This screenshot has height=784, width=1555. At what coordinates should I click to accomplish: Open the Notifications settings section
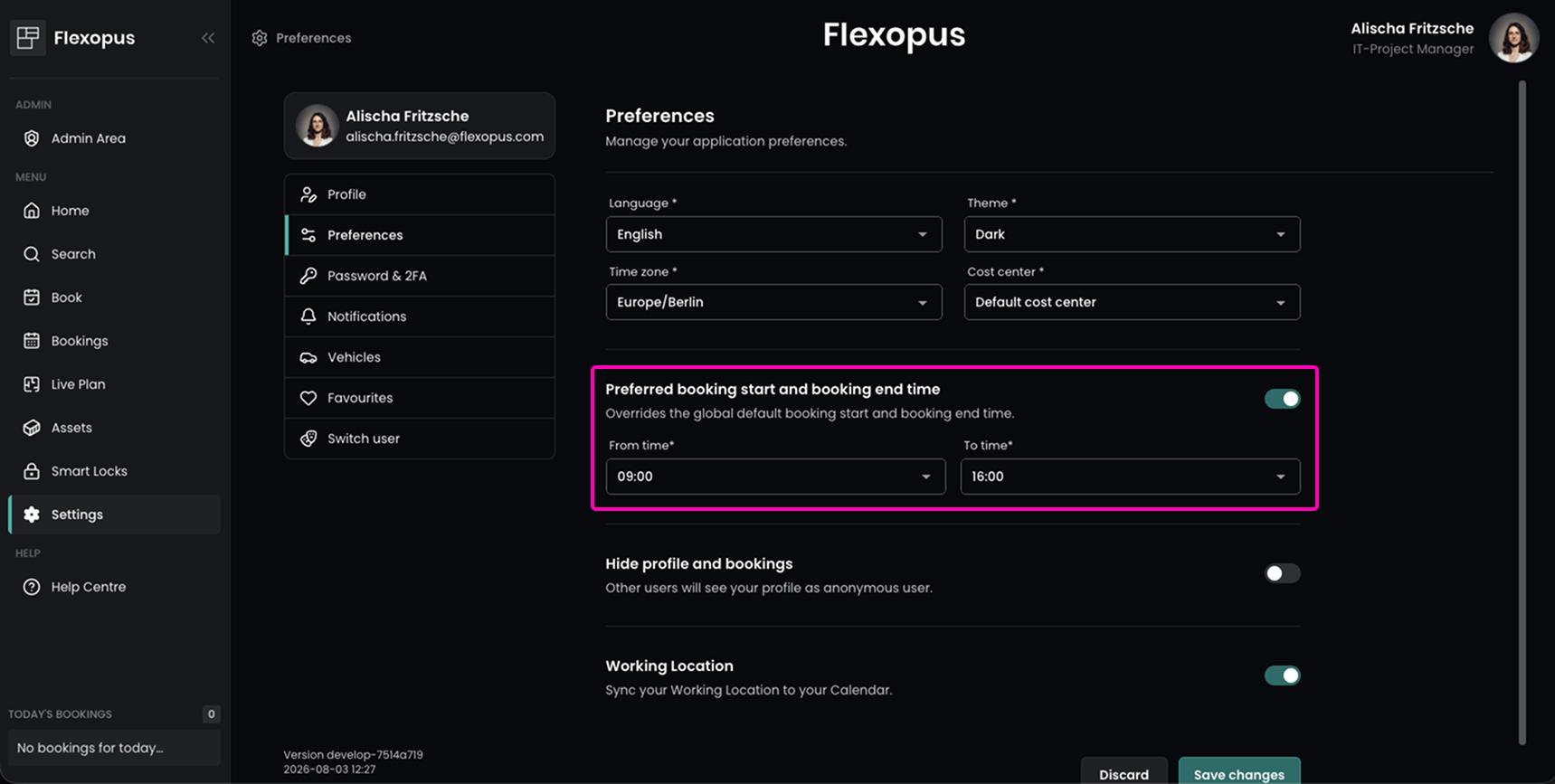[x=420, y=316]
